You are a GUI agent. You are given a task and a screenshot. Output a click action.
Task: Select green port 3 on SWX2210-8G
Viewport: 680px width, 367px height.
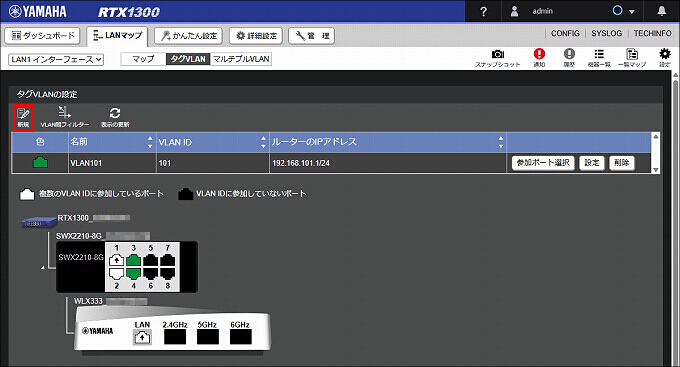pos(134,260)
